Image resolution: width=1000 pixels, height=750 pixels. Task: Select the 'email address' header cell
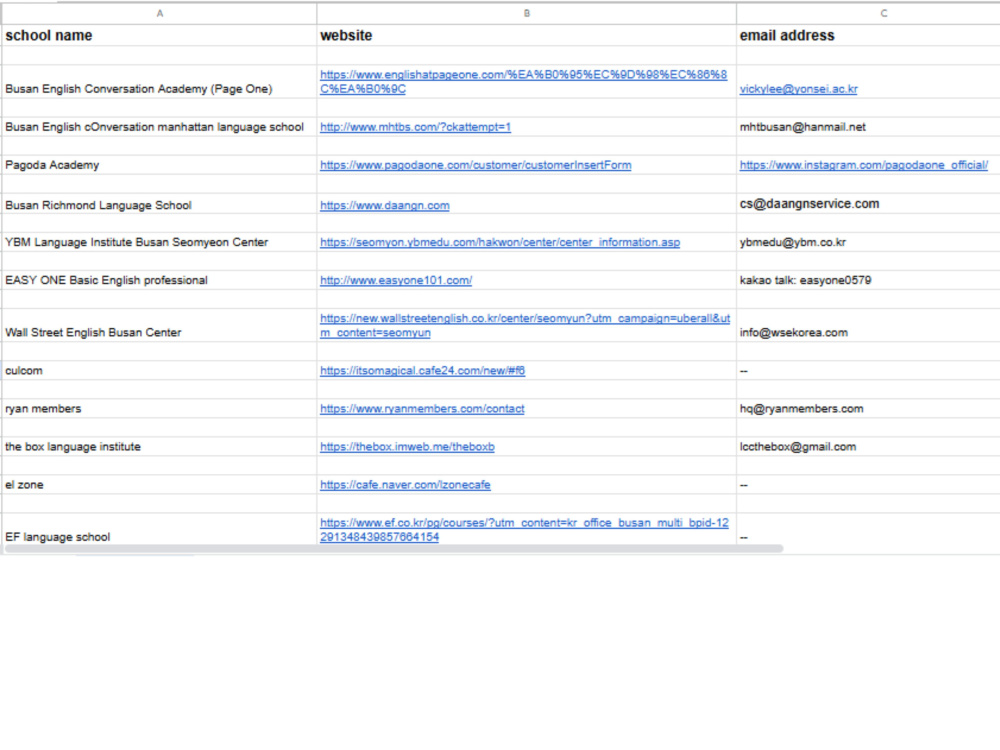coord(869,36)
